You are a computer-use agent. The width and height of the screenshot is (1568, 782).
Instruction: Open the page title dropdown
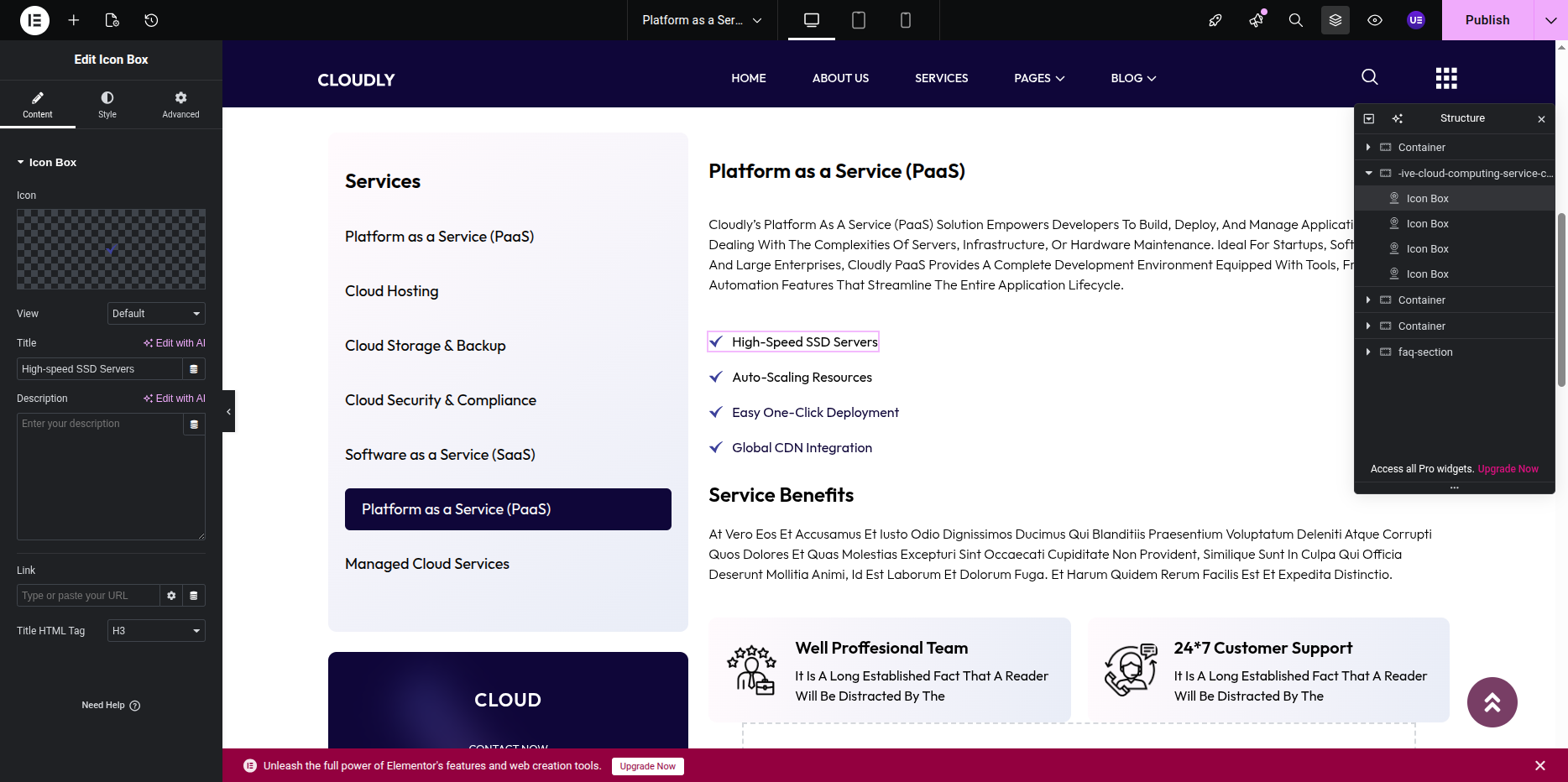702,20
